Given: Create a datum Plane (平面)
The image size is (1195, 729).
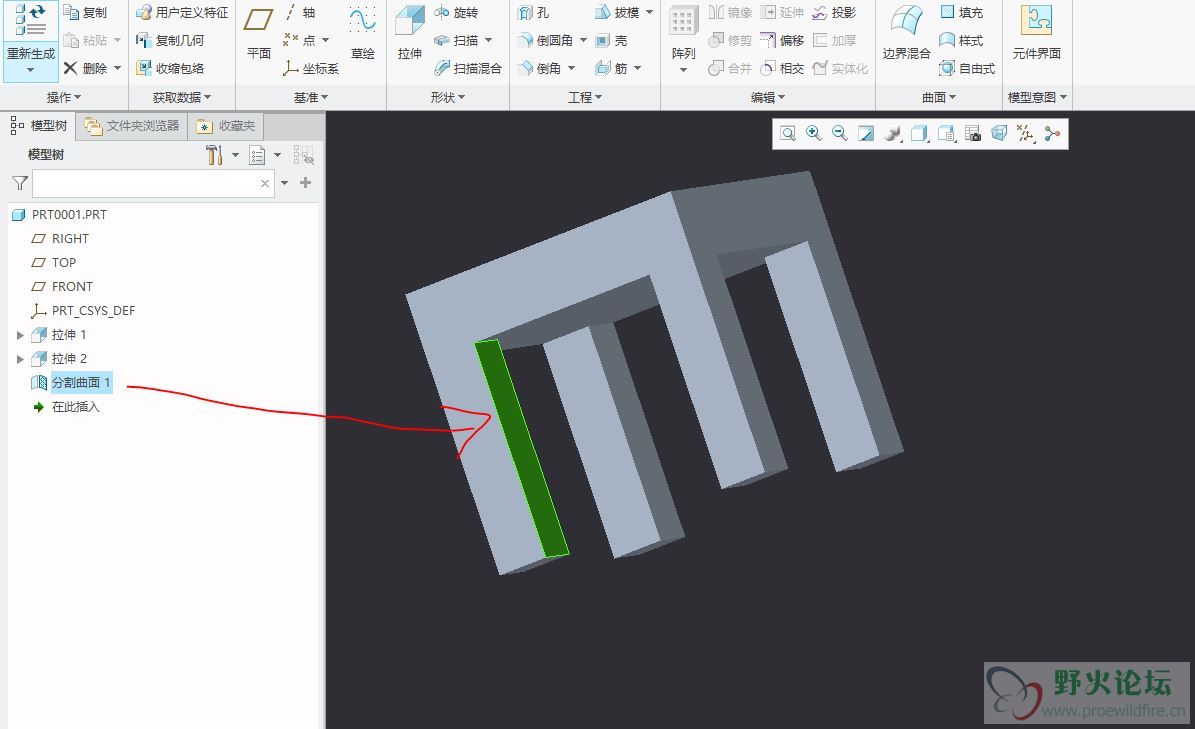Looking at the screenshot, I should 258,33.
